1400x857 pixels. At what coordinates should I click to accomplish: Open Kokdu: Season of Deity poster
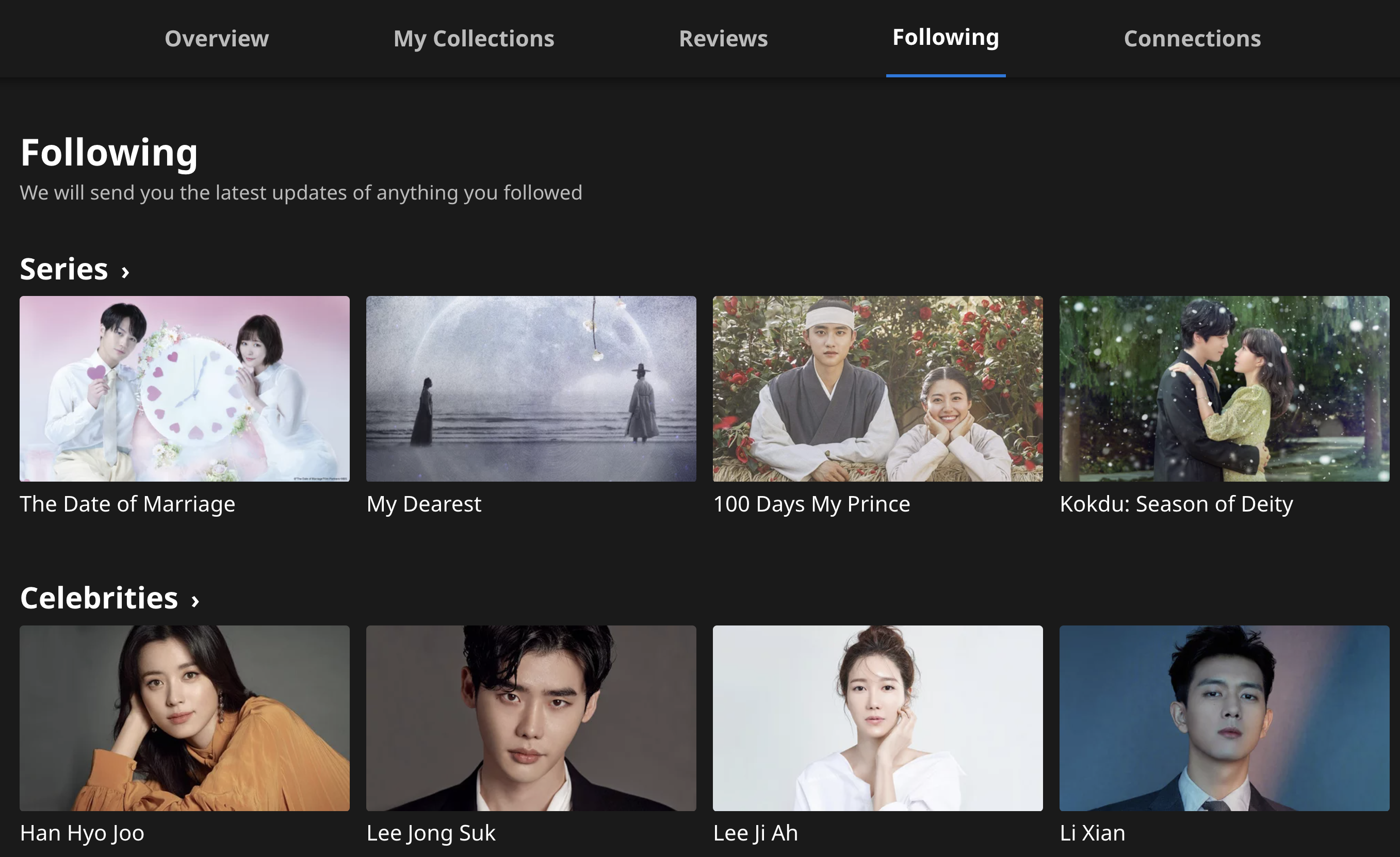[1225, 388]
